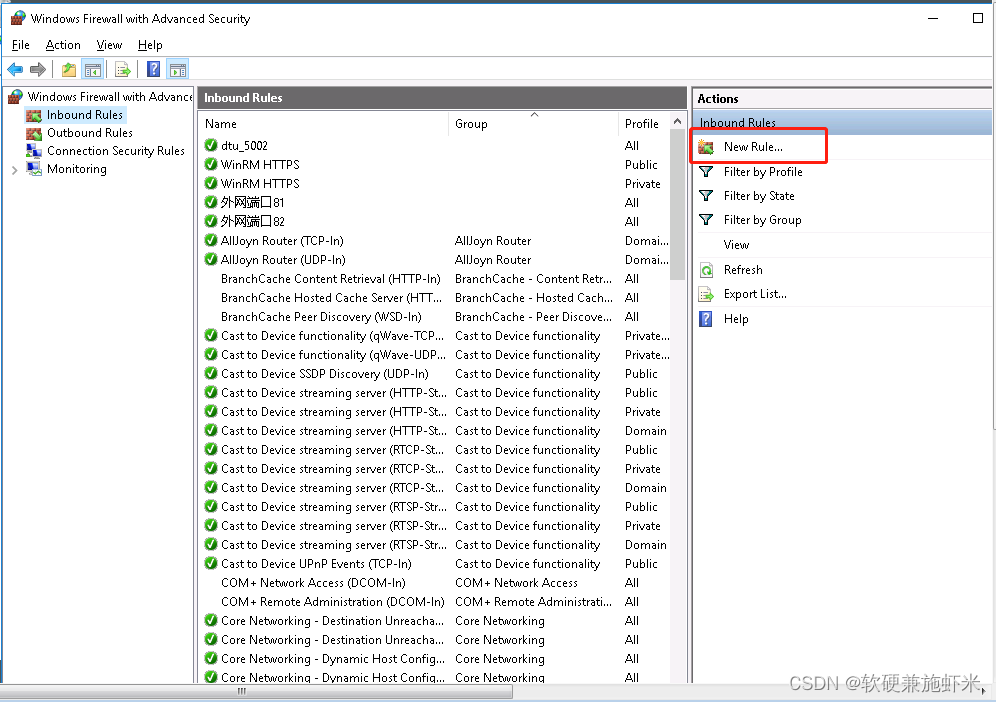Select BranchCache Content Retrieval (HTTP-In) rule

click(434, 279)
